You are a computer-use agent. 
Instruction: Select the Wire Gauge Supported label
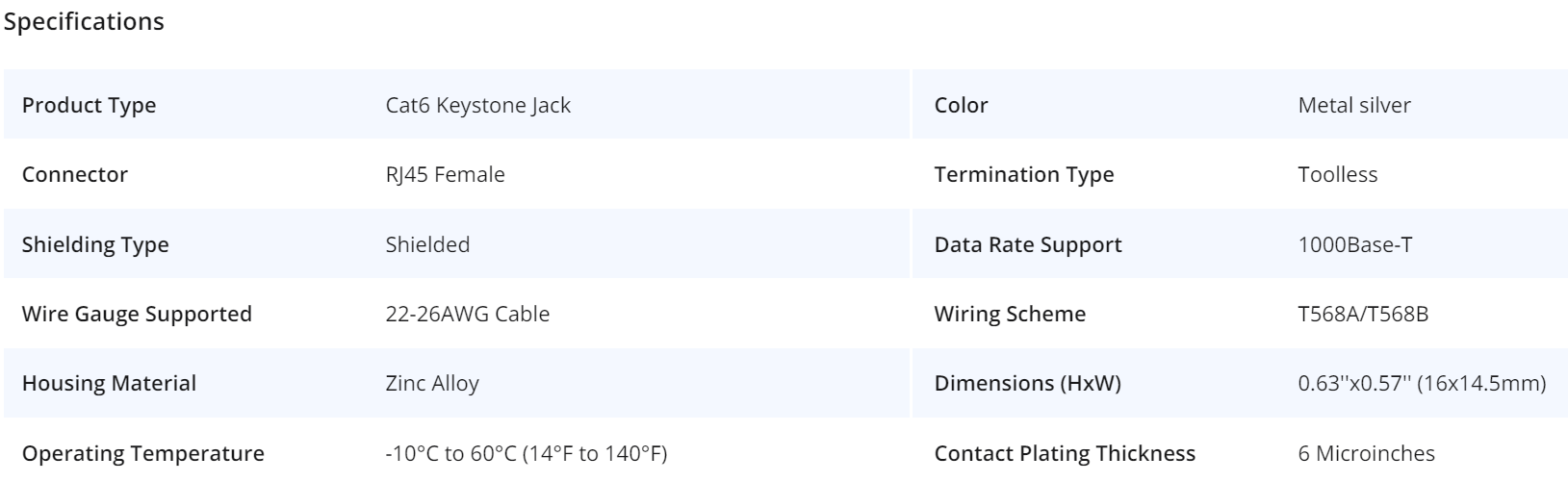click(x=137, y=314)
